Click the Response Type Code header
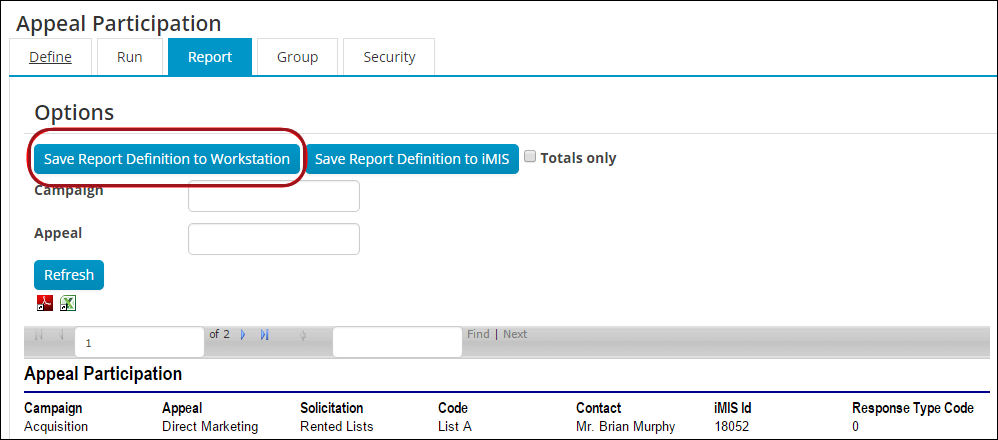998x440 pixels. coord(913,408)
